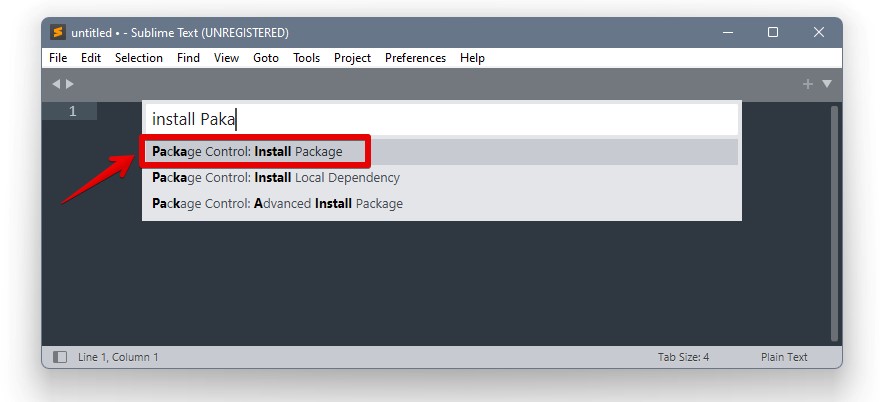Select Package Control: Install Package
Image resolution: width=880 pixels, height=402 pixels.
click(247, 152)
